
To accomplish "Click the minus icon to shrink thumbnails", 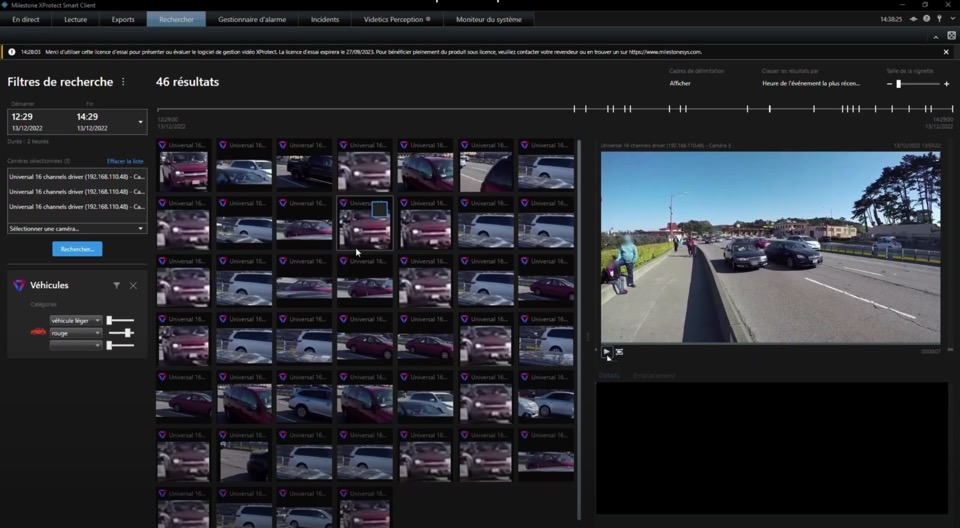I will pyautogui.click(x=889, y=84).
